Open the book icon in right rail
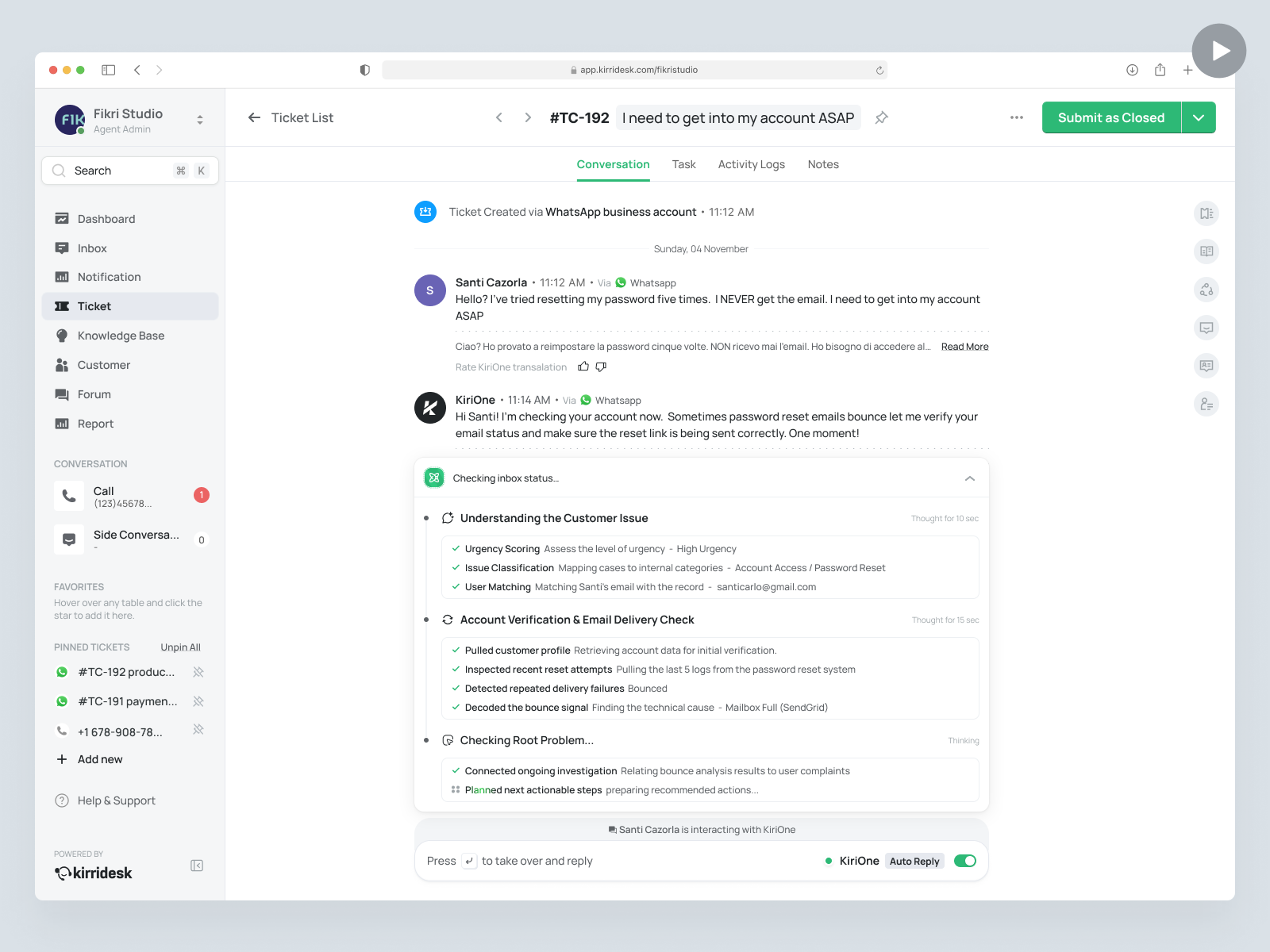Image resolution: width=1270 pixels, height=952 pixels. pyautogui.click(x=1206, y=251)
